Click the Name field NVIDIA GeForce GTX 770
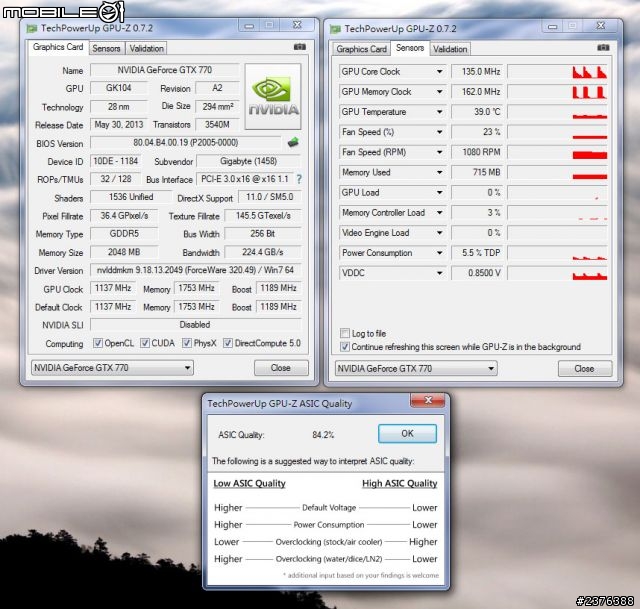 click(164, 70)
